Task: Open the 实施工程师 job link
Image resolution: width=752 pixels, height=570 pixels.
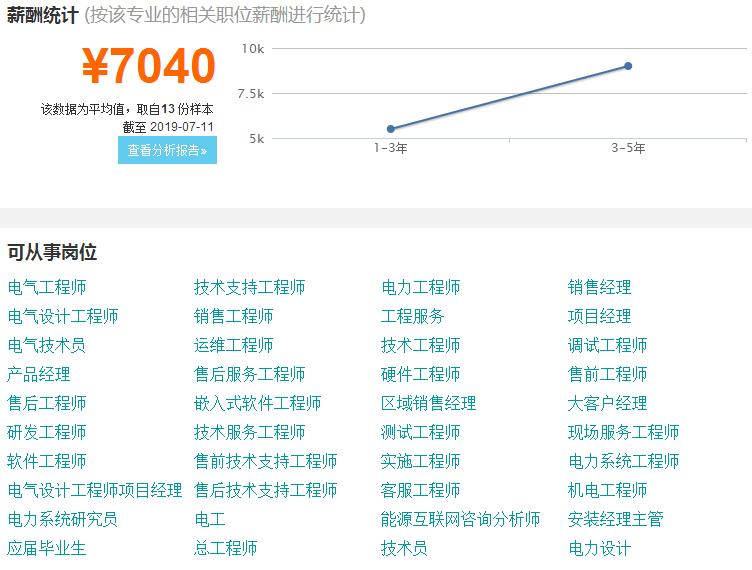Action: point(421,461)
